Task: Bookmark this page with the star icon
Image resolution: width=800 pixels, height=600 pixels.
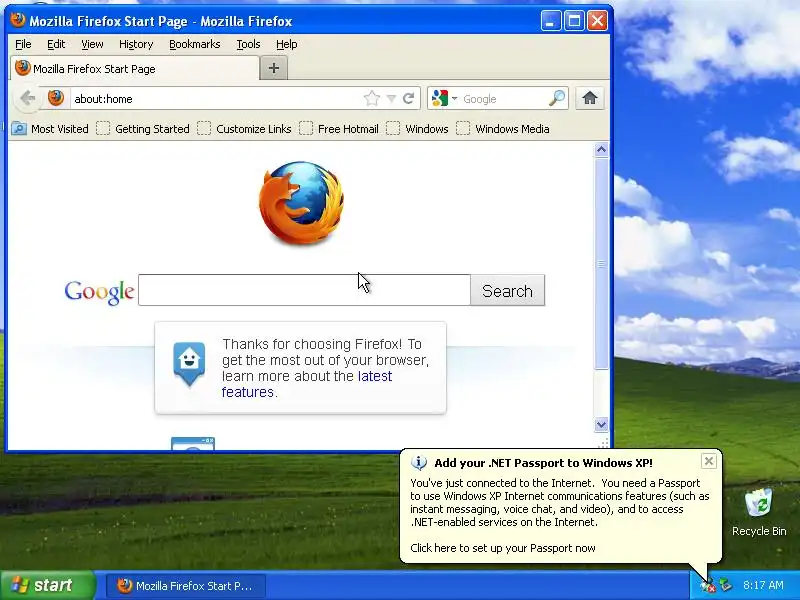Action: 372,98
